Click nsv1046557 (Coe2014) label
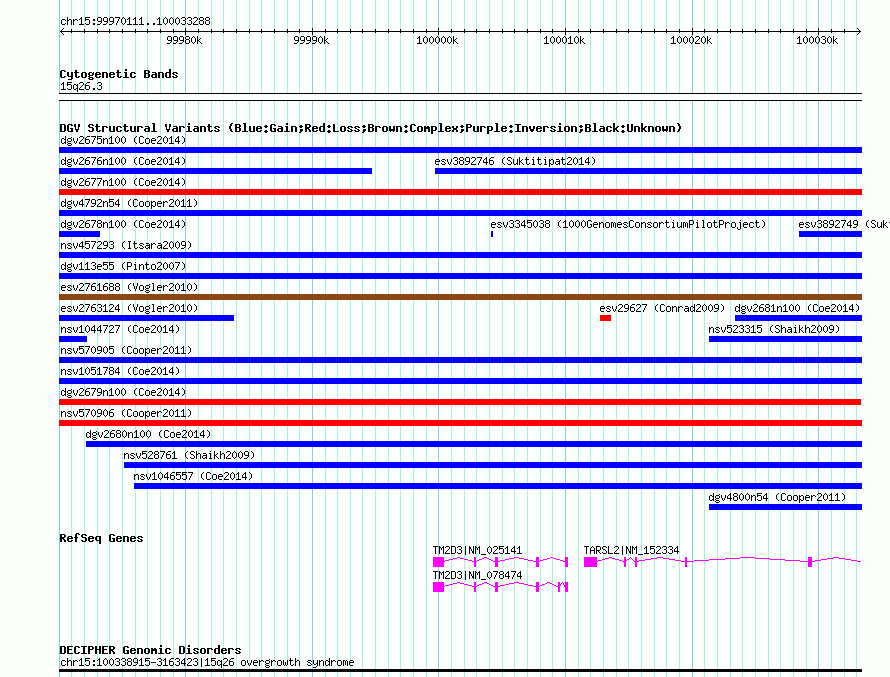This screenshot has height=677, width=890. coord(193,476)
